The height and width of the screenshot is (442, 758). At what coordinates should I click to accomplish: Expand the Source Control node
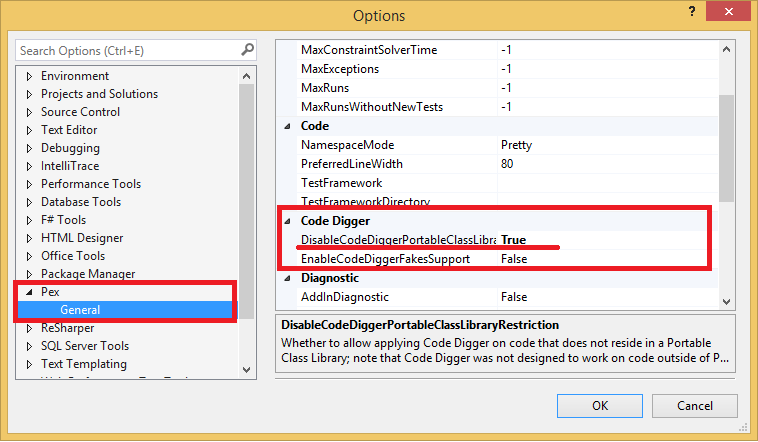point(30,113)
